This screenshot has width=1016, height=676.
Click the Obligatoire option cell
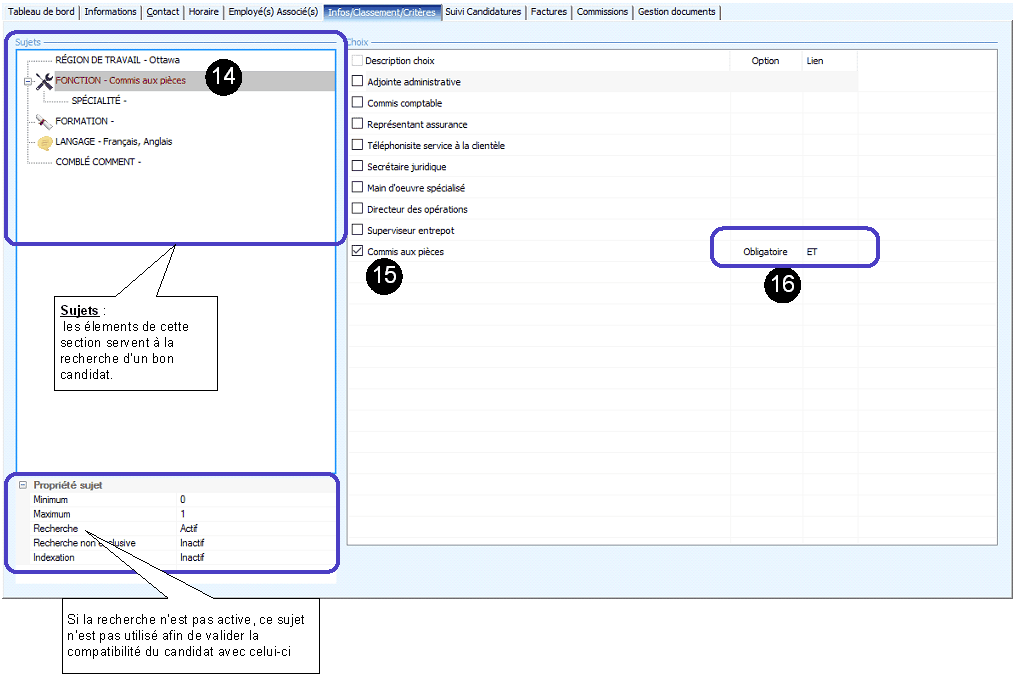(765, 252)
